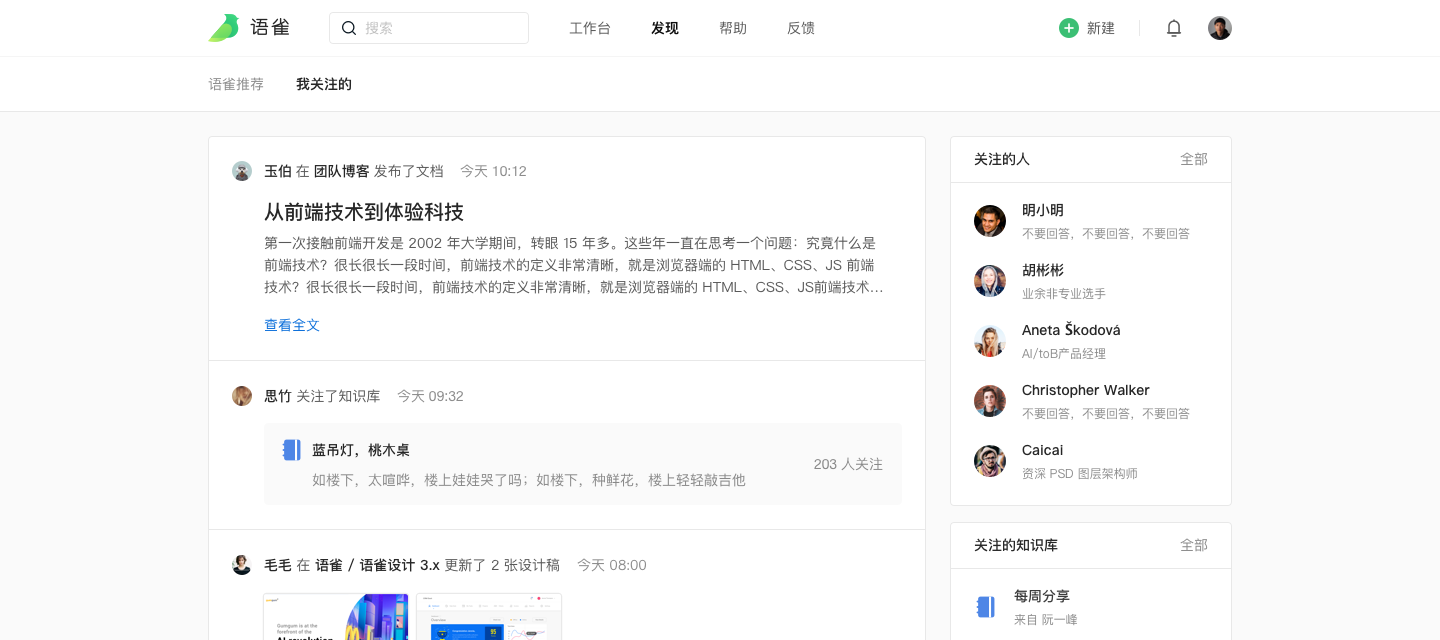Open the 帮助 menu item
Viewport: 1440px width, 640px height.
[733, 28]
